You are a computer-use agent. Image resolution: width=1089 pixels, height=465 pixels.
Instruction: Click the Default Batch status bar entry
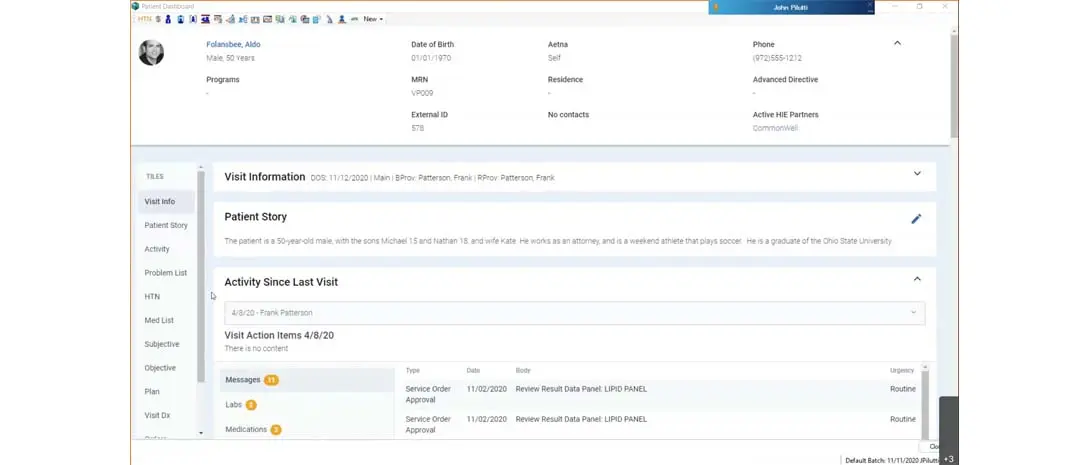click(x=892, y=460)
